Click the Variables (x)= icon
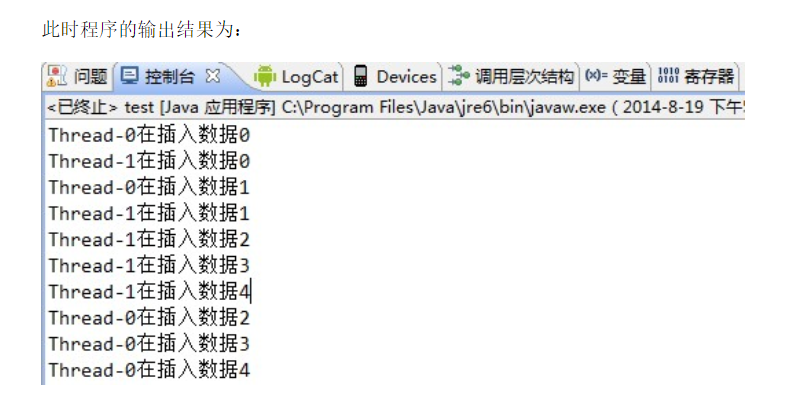785x404 pixels. (x=596, y=76)
